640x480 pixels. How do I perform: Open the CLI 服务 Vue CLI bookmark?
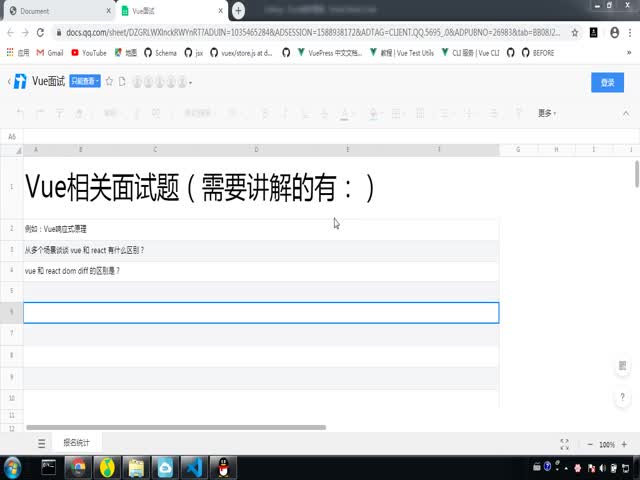tap(471, 53)
